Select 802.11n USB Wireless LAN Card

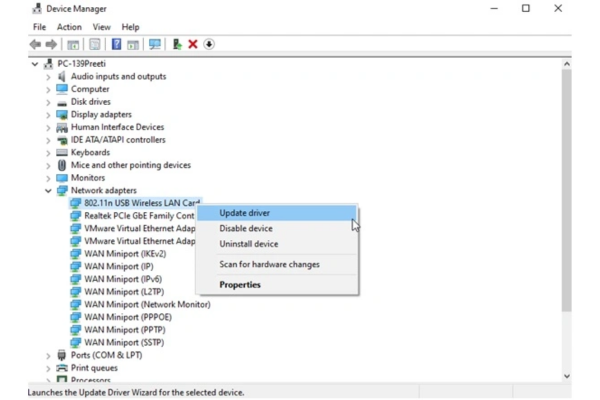pyautogui.click(x=142, y=203)
